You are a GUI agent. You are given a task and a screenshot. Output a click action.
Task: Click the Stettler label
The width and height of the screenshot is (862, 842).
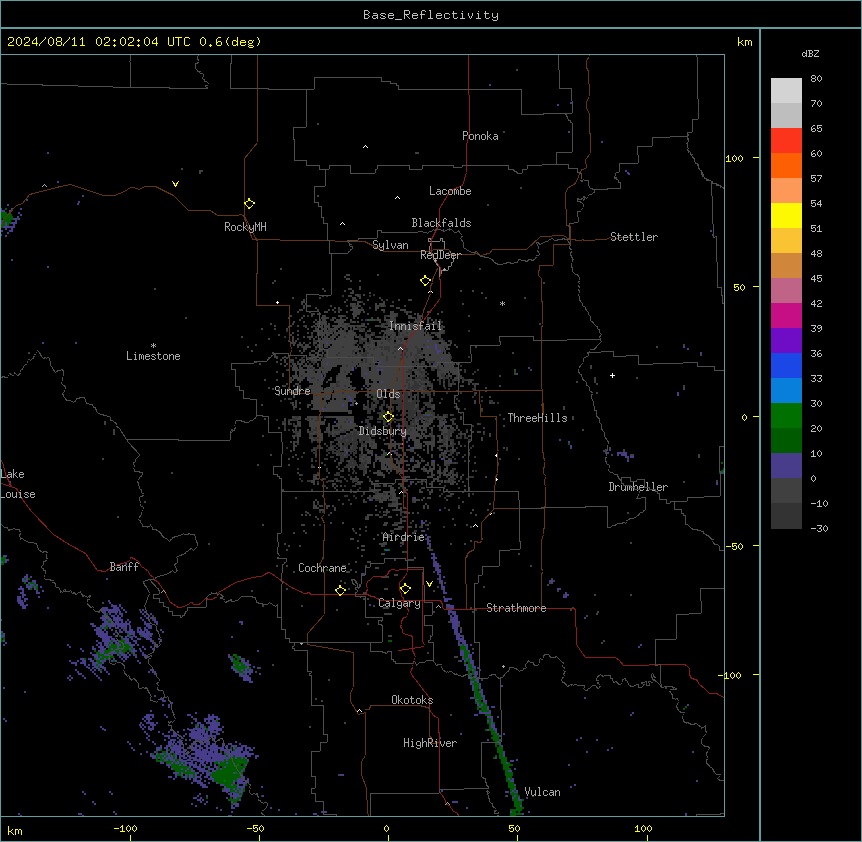point(634,237)
